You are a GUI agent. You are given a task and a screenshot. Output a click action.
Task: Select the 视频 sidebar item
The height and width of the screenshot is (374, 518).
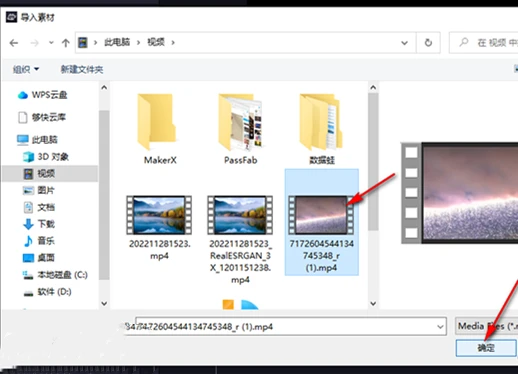50,174
